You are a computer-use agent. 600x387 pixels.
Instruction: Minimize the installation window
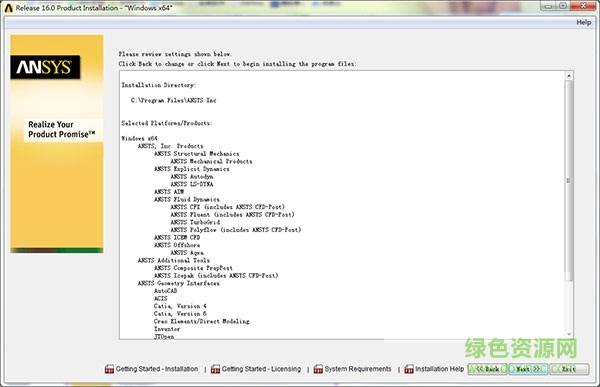pyautogui.click(x=548, y=6)
